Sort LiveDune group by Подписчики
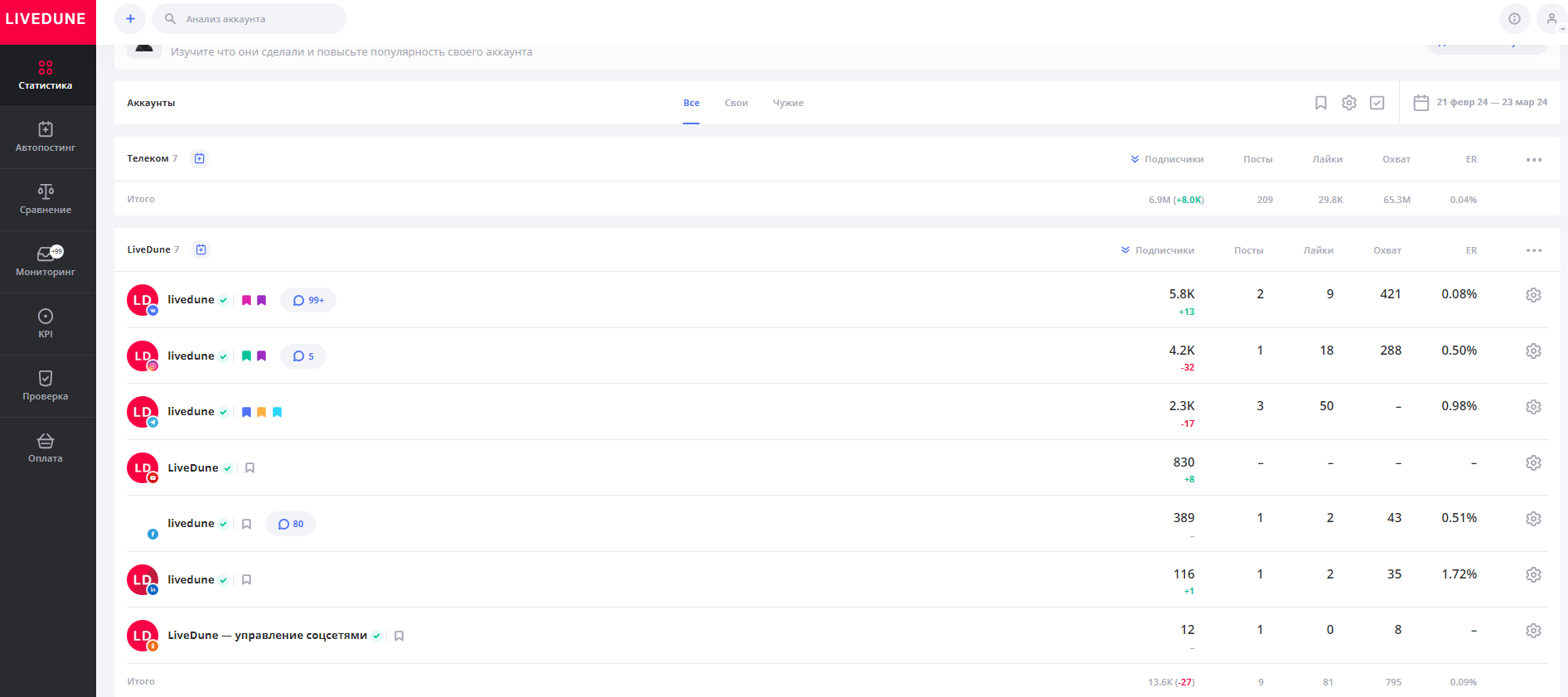The width and height of the screenshot is (1568, 697). click(1158, 250)
